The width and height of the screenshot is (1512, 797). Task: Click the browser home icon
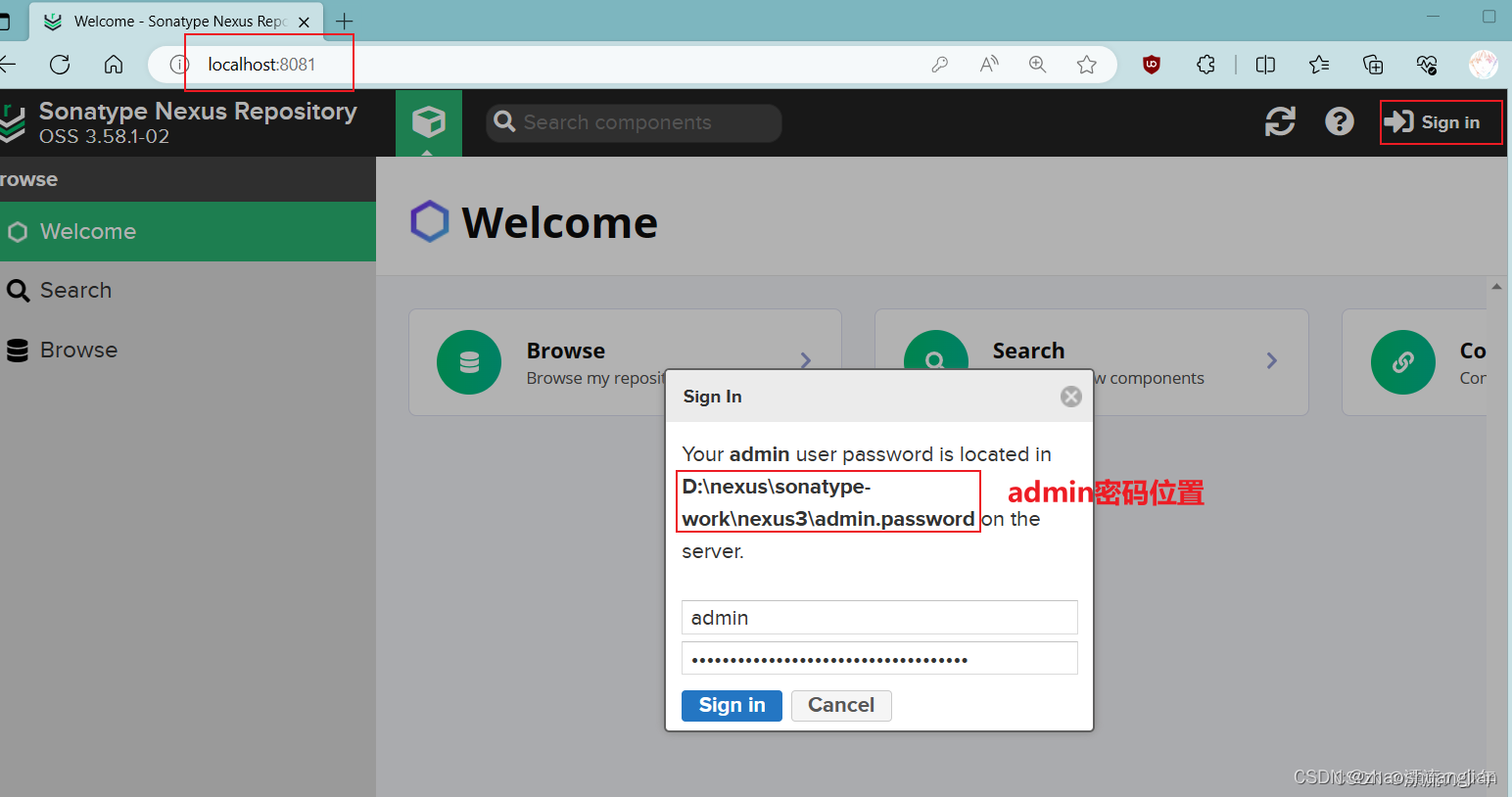coord(114,65)
